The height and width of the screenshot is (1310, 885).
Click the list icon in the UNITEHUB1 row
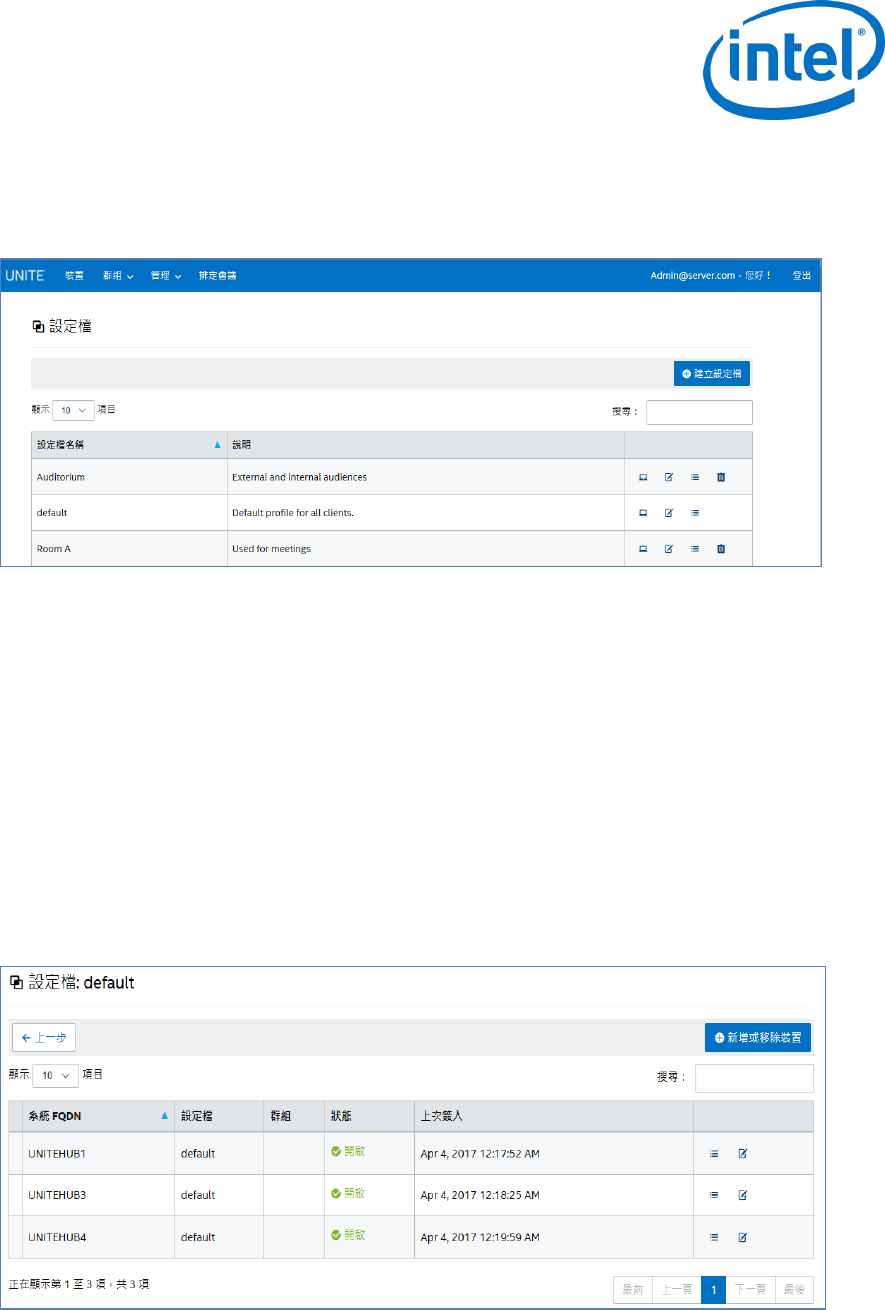point(714,1153)
